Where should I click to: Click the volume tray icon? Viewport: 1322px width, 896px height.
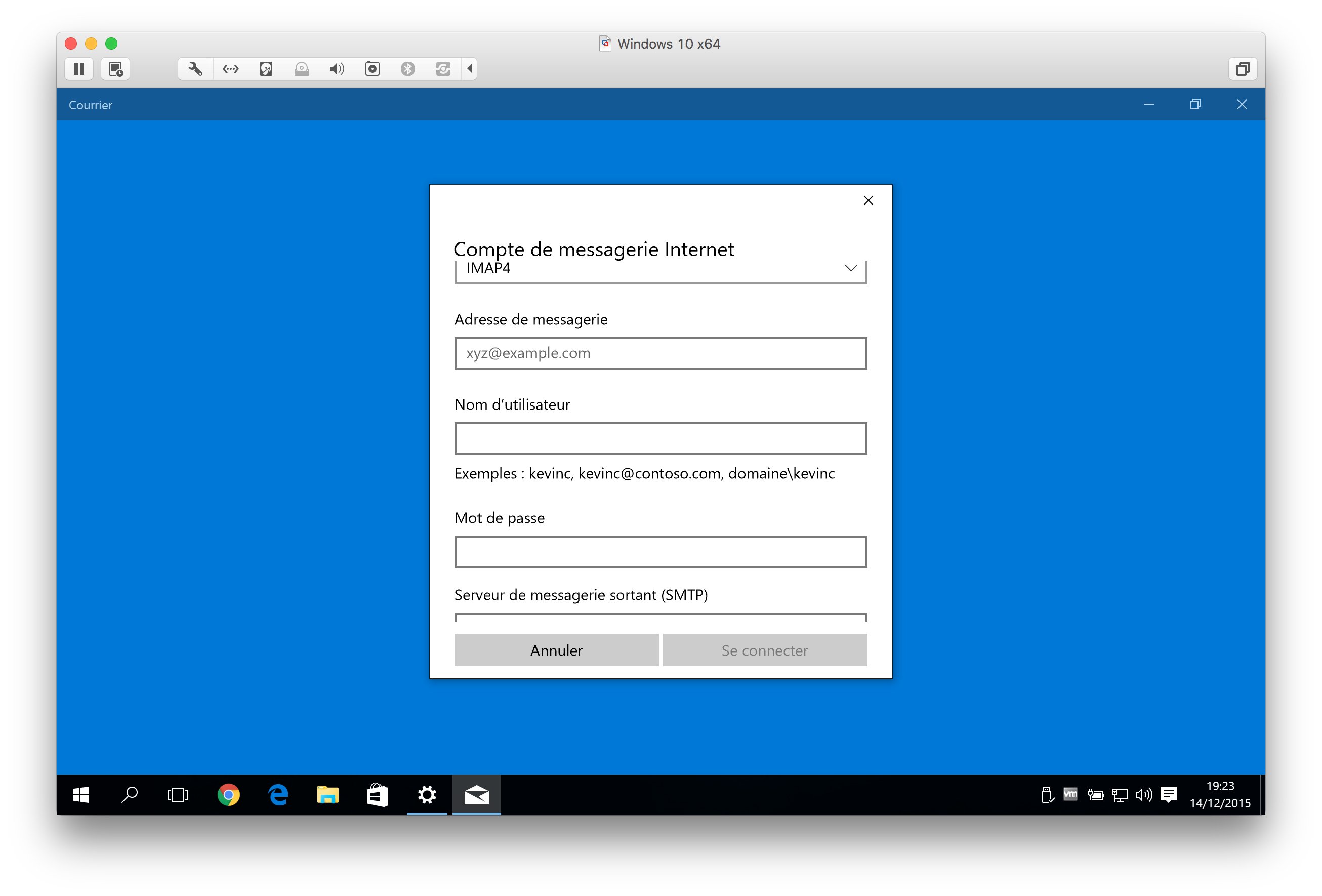(x=1143, y=795)
